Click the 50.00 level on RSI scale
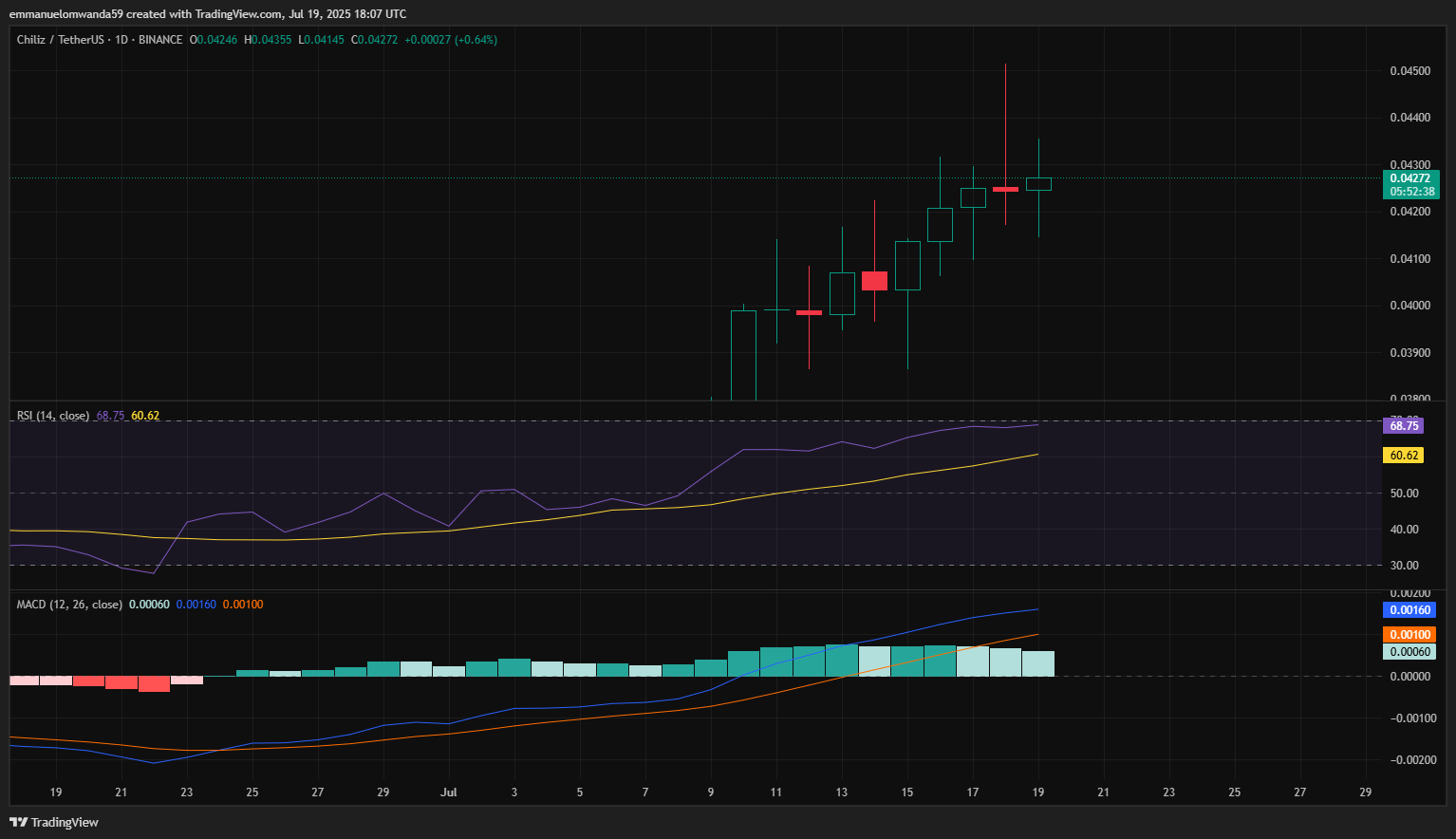Screen dimensions: 1456x839 (x=1404, y=494)
